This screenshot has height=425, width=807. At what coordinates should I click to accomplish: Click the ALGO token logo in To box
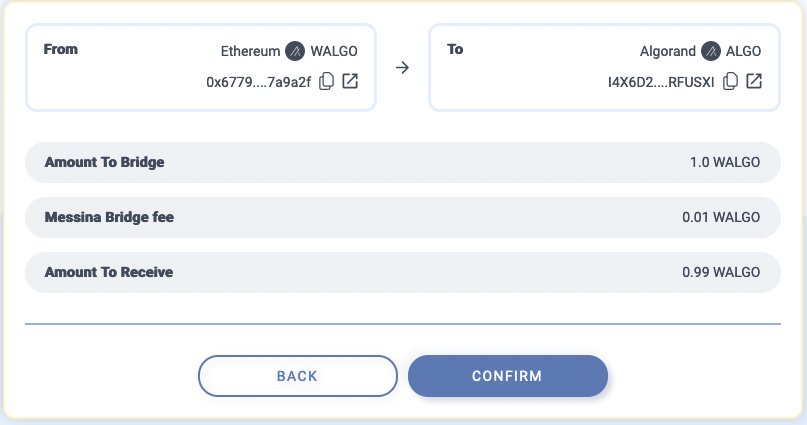click(711, 51)
